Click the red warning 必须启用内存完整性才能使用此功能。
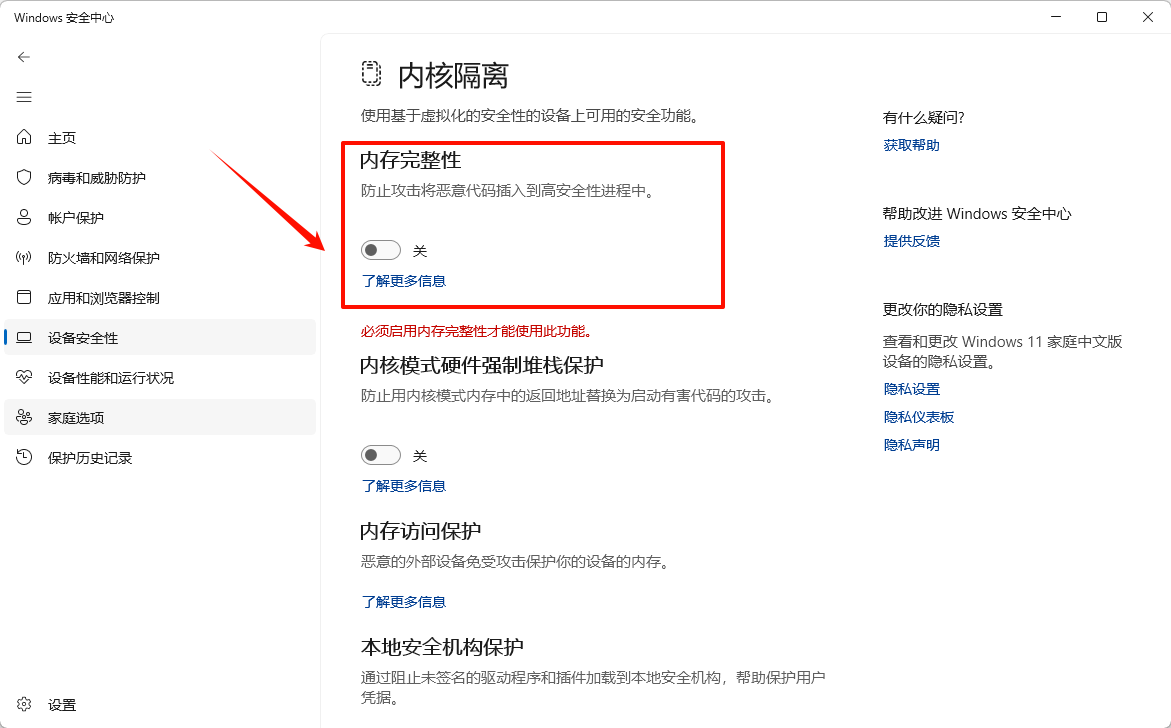This screenshot has width=1171, height=728. tap(476, 331)
